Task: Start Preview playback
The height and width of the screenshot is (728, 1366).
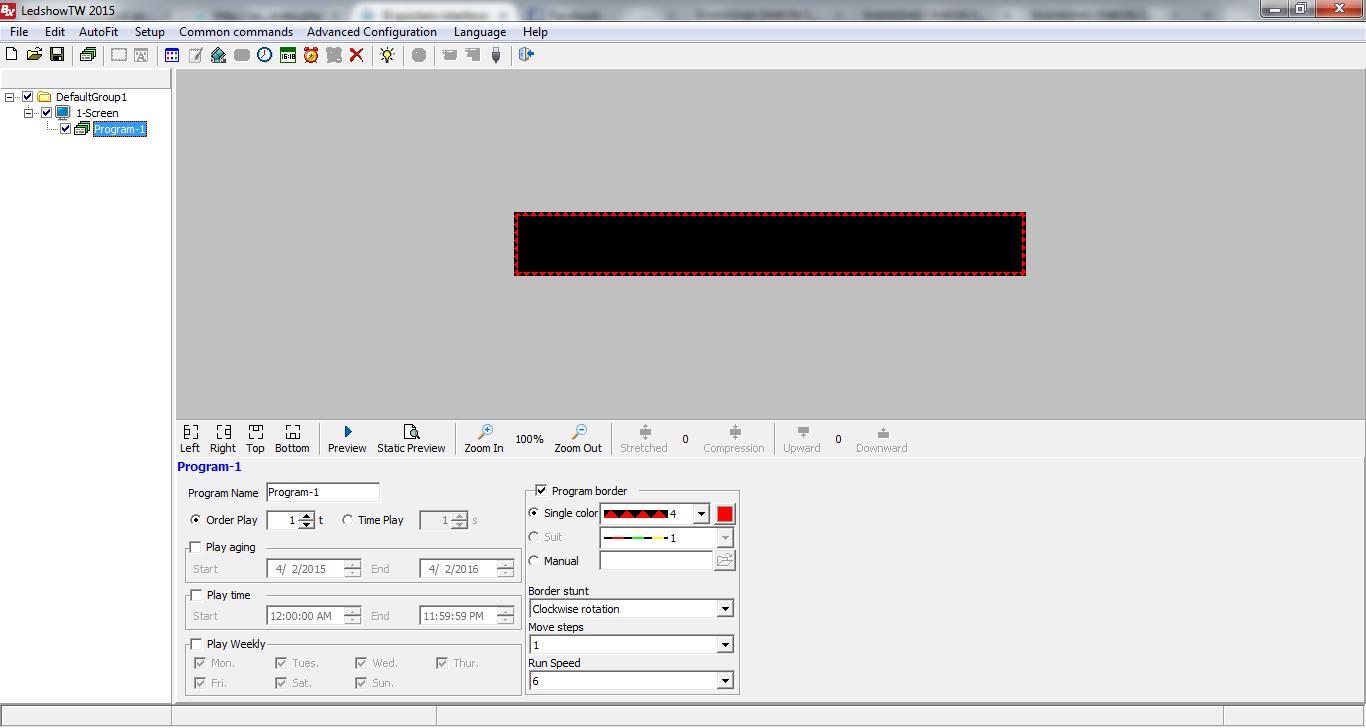Action: (347, 439)
